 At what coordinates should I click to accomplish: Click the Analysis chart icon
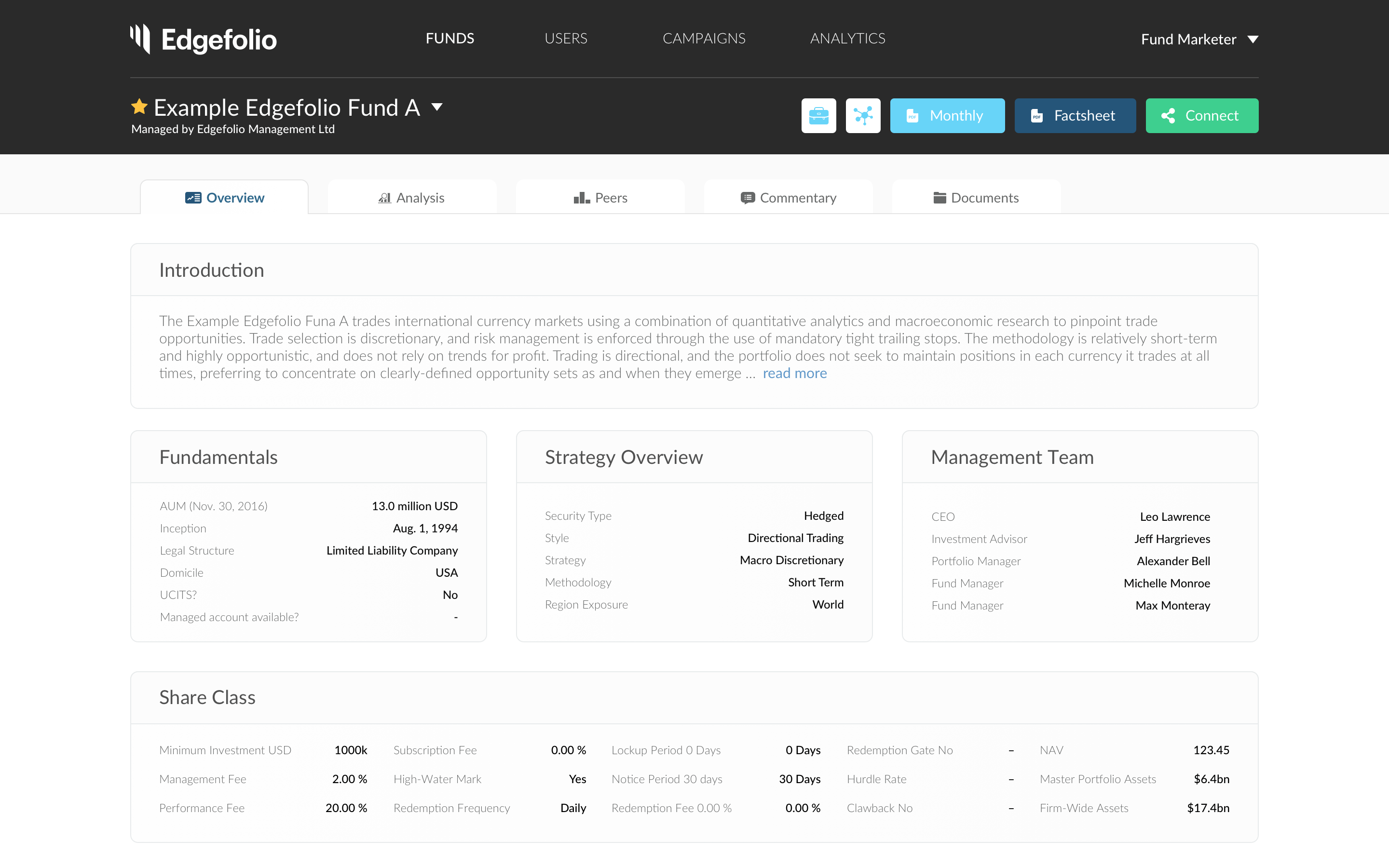point(384,198)
